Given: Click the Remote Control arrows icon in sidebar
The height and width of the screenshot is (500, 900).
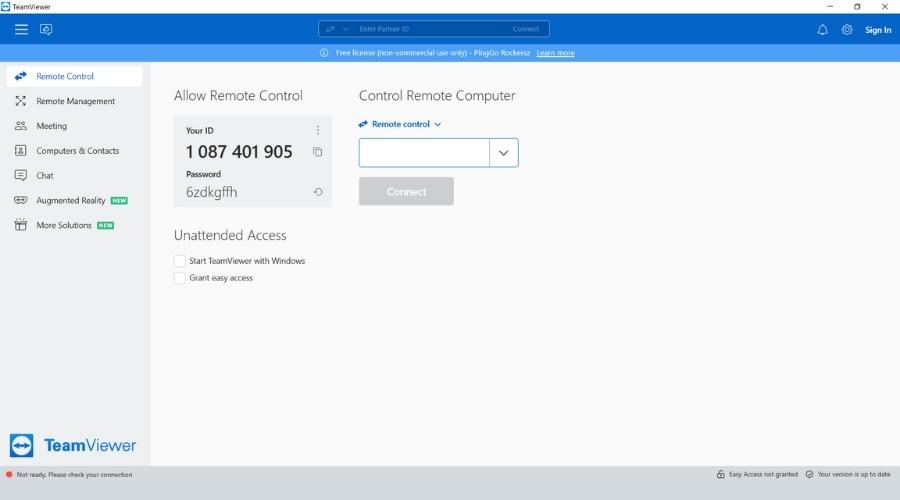Looking at the screenshot, I should pyautogui.click(x=21, y=76).
